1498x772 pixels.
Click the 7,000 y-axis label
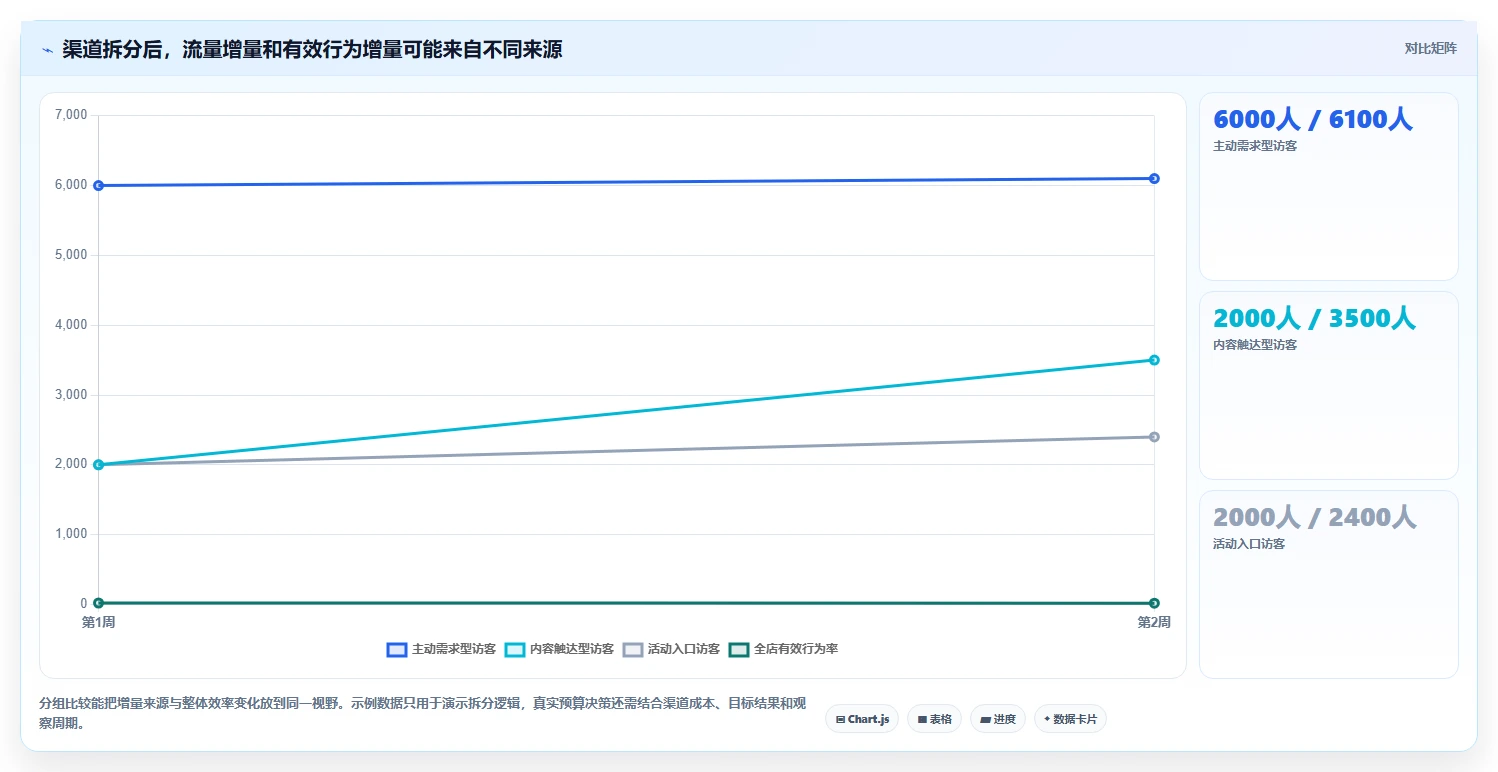point(71,115)
